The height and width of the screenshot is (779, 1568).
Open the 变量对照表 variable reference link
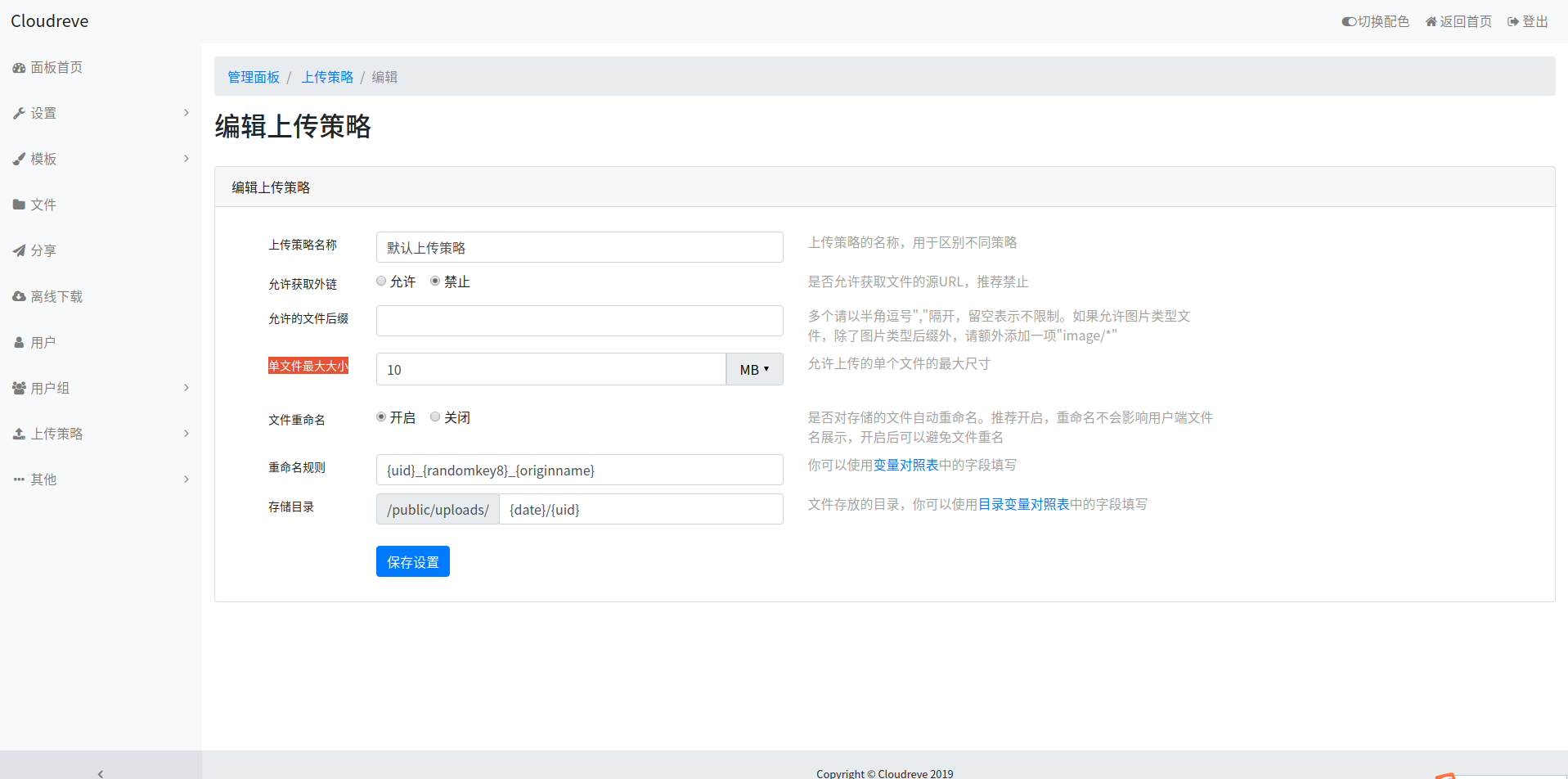(x=906, y=464)
